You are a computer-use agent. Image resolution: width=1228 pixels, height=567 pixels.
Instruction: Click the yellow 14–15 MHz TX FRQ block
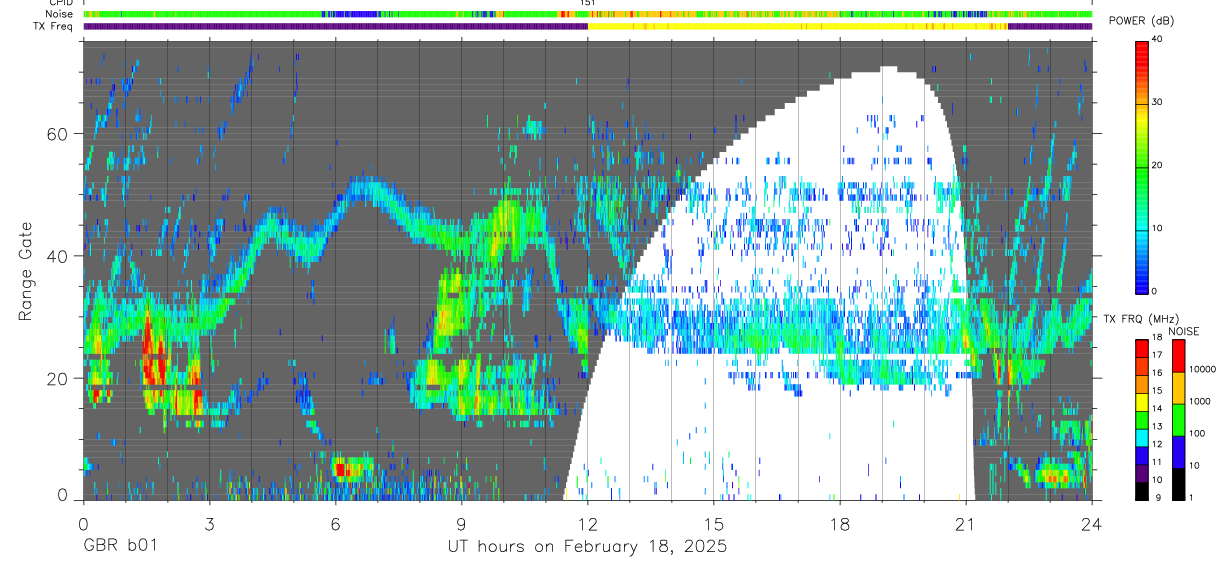1142,402
